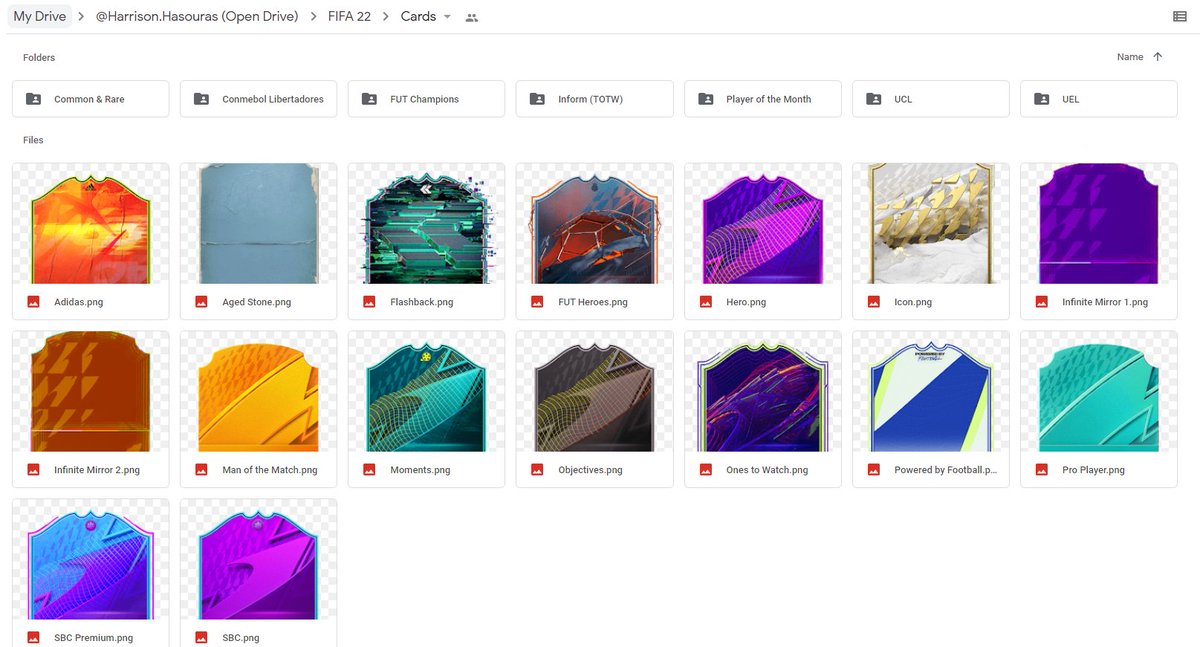The width and height of the screenshot is (1200, 647).
Task: Click the image icon beside Moments.png
Action: point(369,469)
